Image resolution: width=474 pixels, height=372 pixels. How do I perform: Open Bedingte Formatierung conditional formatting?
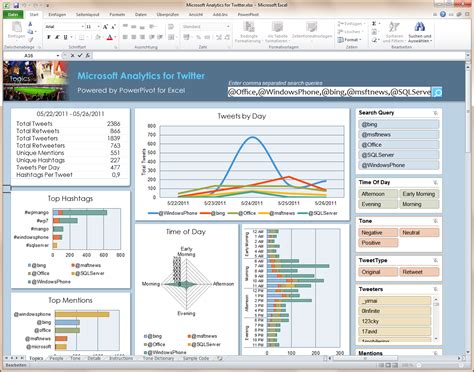pyautogui.click(x=248, y=32)
